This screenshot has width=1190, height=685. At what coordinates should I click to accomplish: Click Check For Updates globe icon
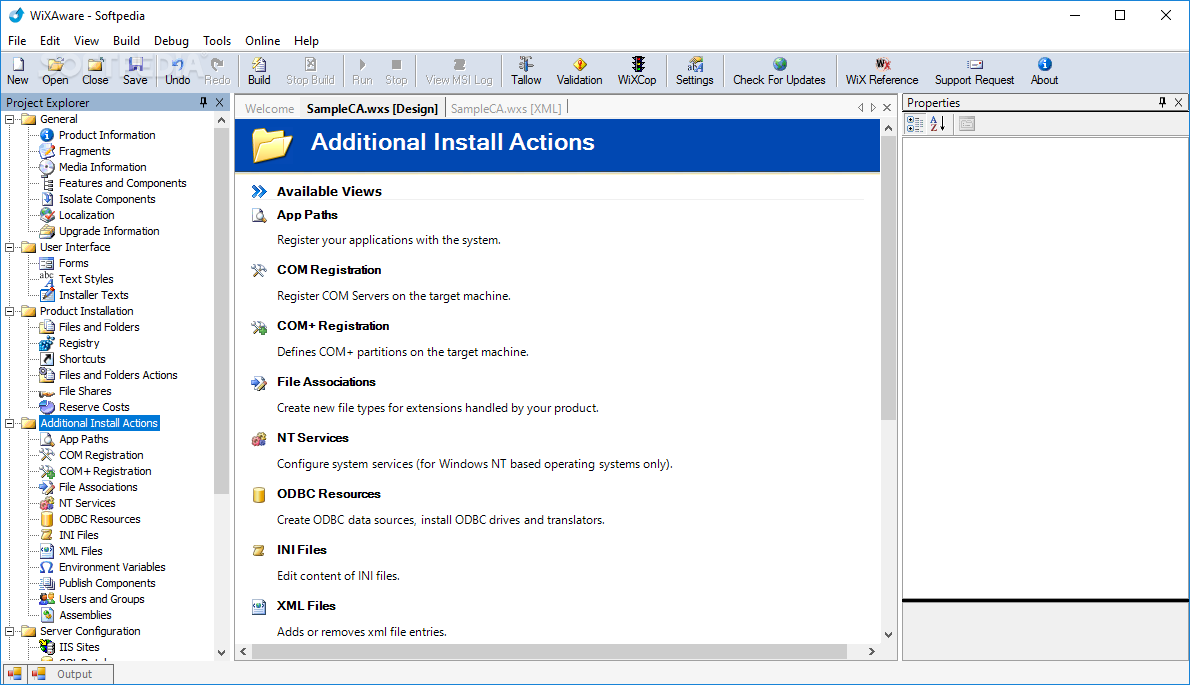click(779, 64)
